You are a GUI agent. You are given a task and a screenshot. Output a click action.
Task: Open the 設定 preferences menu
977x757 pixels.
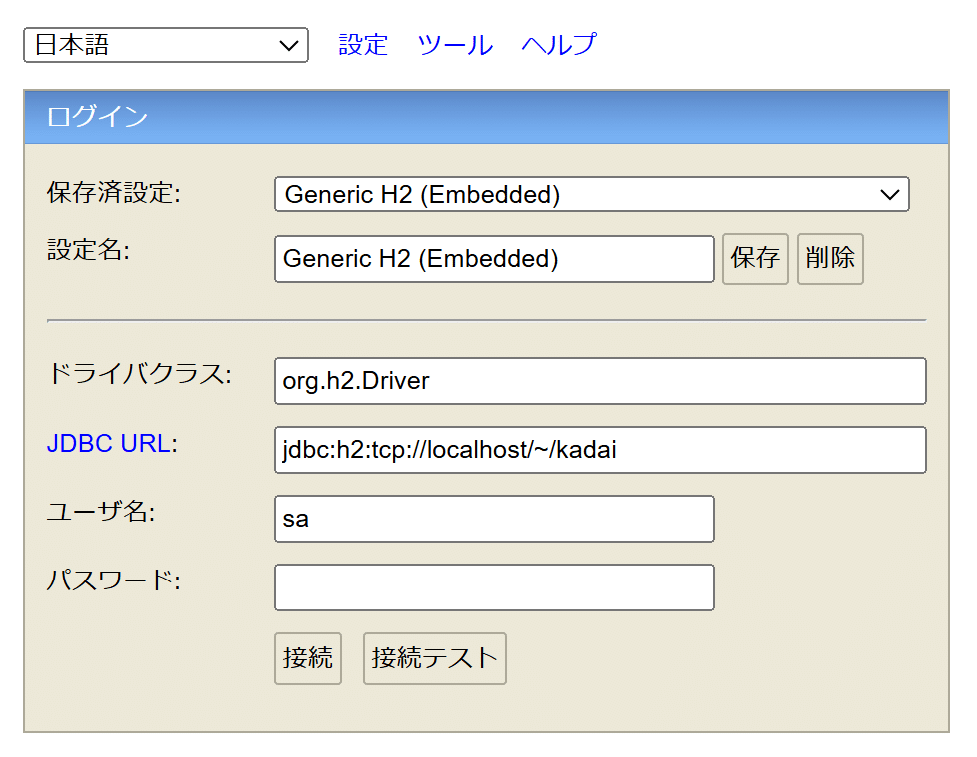362,44
